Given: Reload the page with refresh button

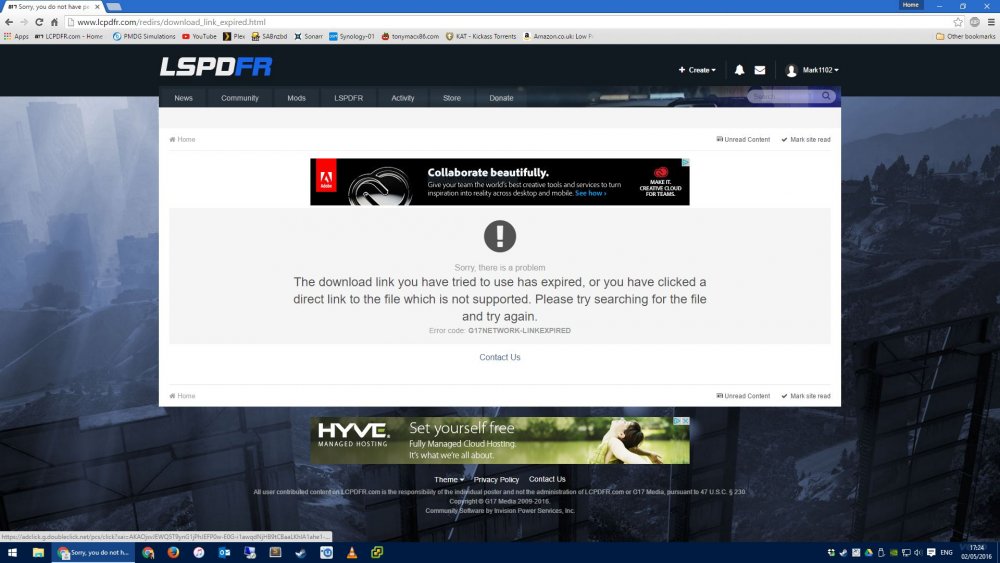Looking at the screenshot, I should pos(39,22).
